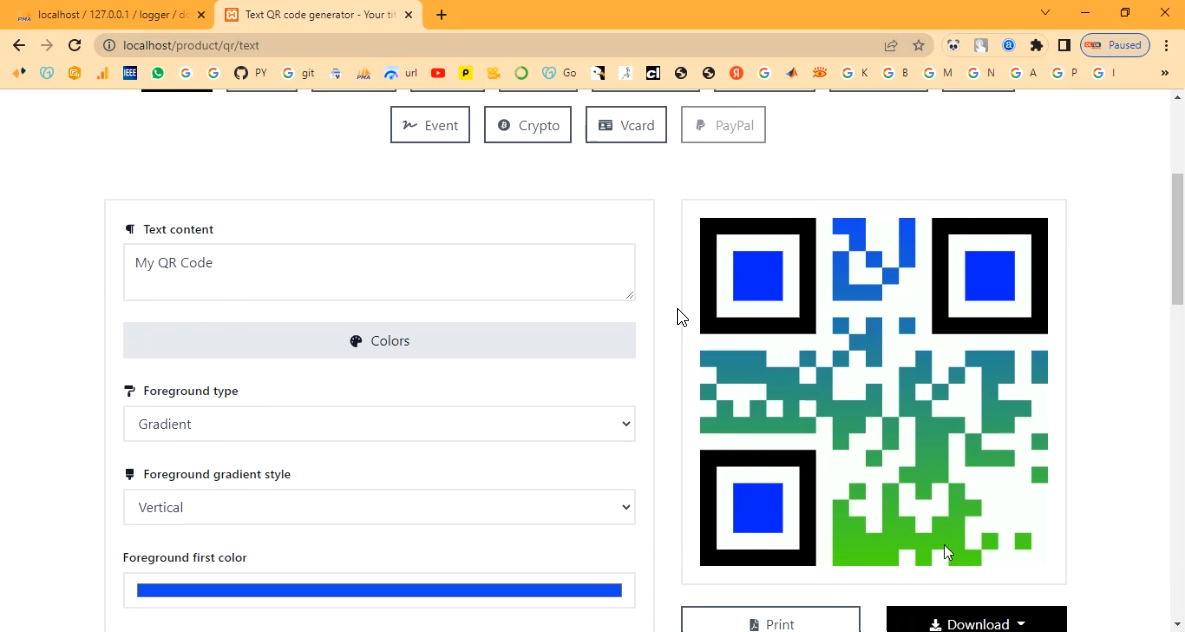Open the Google git bookmark
Viewport: 1185px width, 632px height.
[x=298, y=73]
